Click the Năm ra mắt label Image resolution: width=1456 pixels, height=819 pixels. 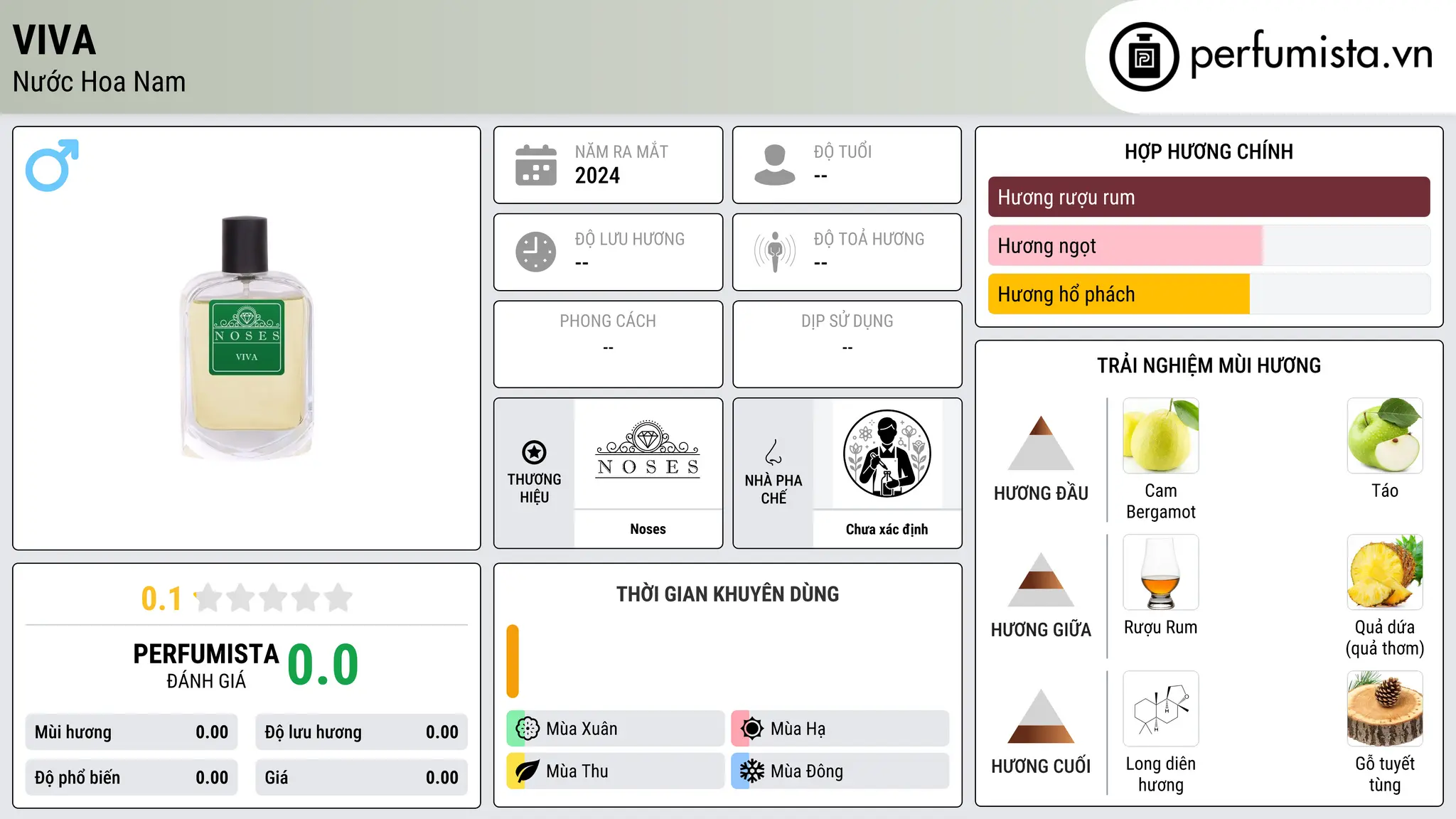pyautogui.click(x=621, y=151)
